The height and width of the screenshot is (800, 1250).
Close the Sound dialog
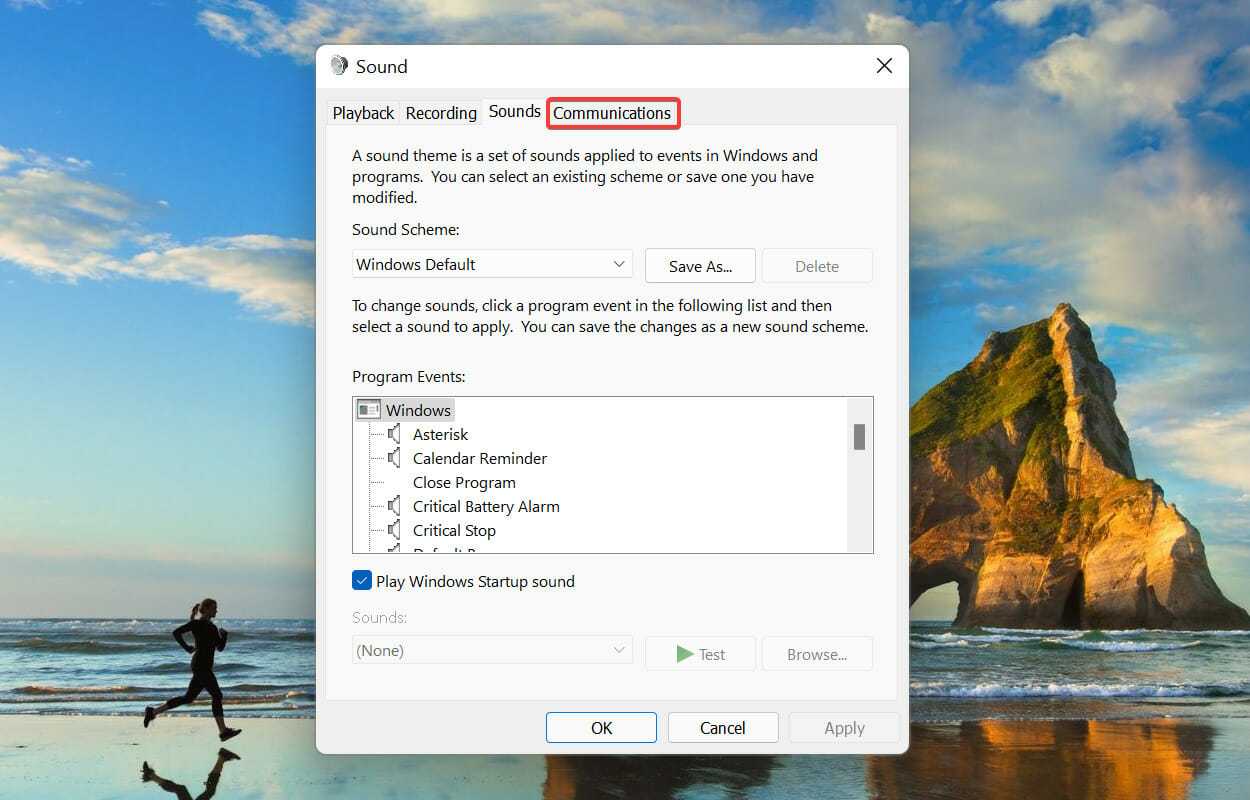(x=884, y=66)
